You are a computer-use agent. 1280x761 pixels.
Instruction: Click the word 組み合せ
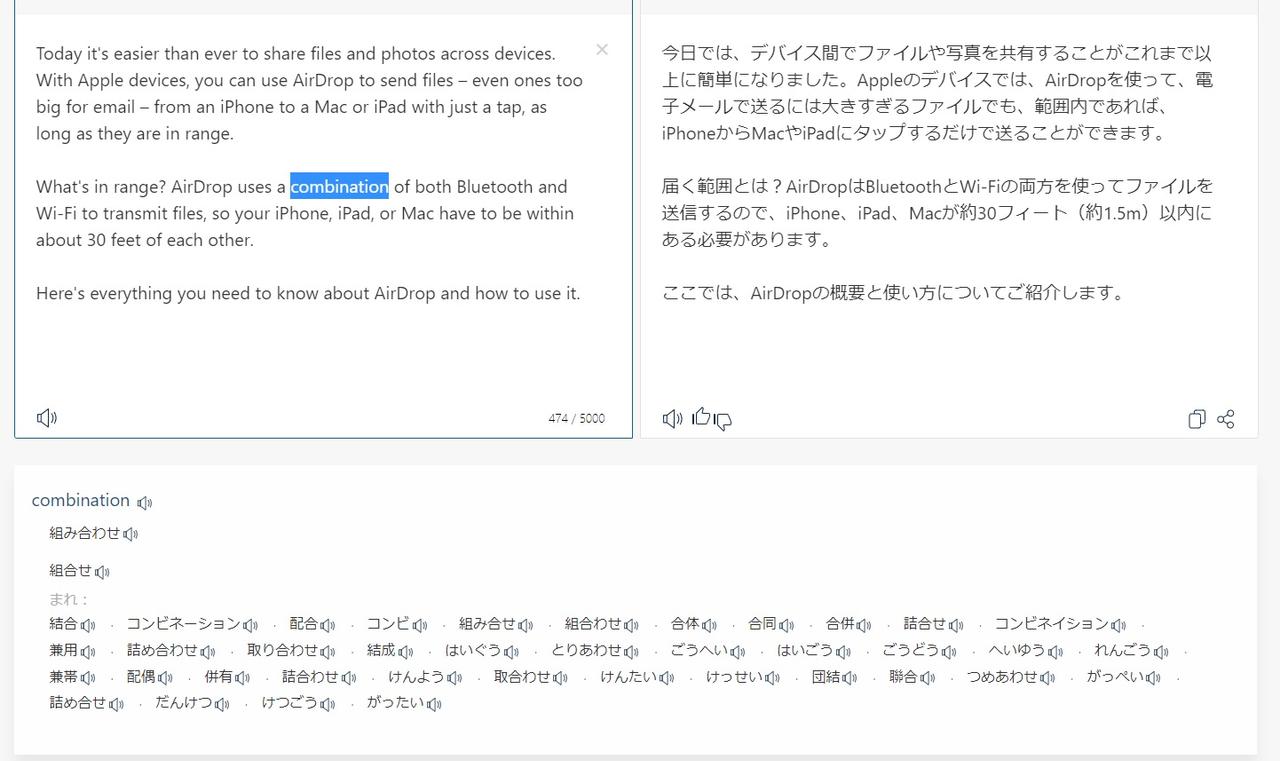(x=488, y=623)
